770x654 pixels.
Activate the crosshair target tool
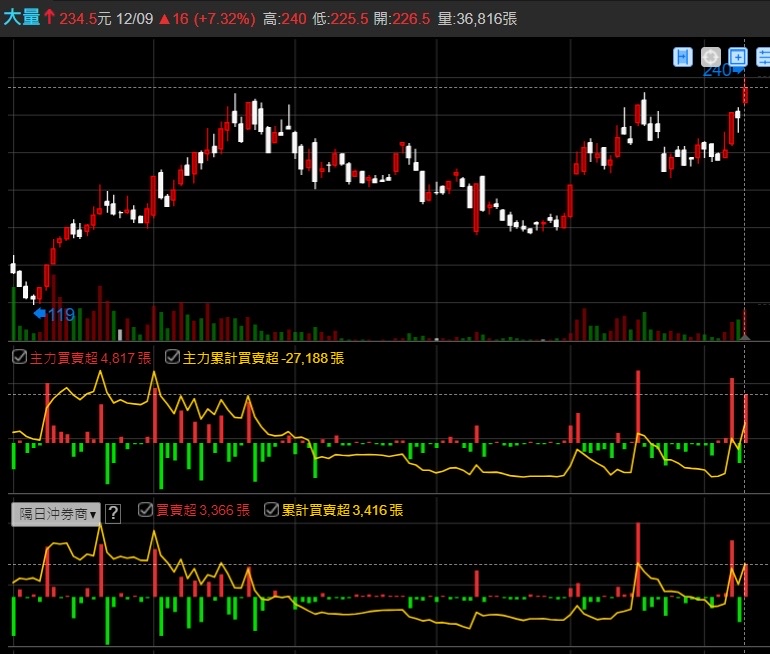711,57
